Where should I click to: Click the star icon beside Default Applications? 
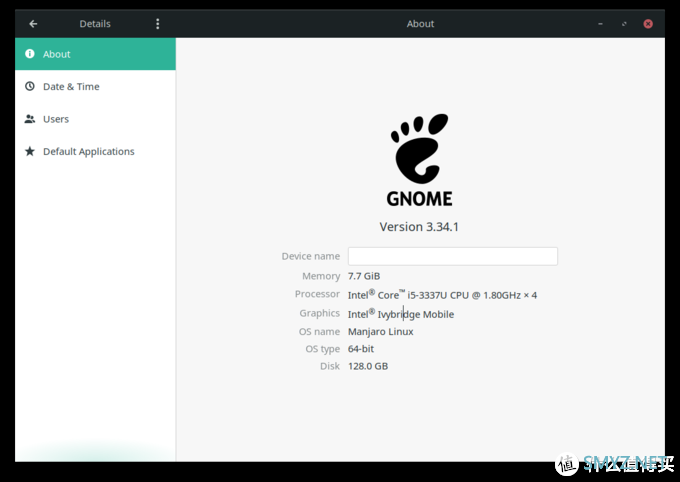point(29,151)
